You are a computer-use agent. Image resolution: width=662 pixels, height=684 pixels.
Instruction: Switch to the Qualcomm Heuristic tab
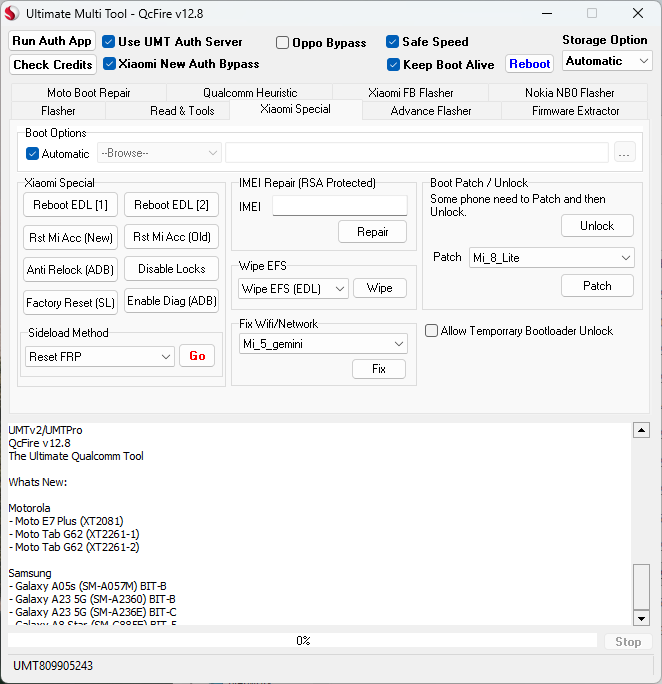(250, 93)
